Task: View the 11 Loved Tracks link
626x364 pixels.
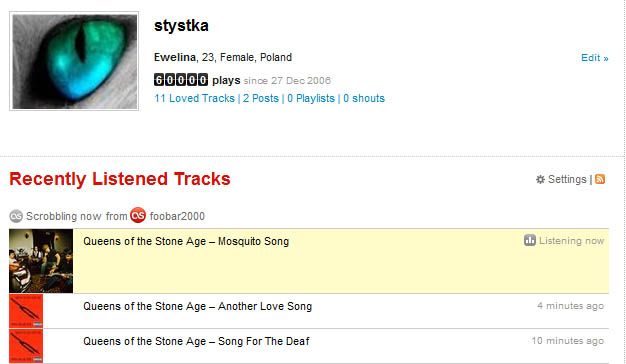Action: (x=194, y=98)
